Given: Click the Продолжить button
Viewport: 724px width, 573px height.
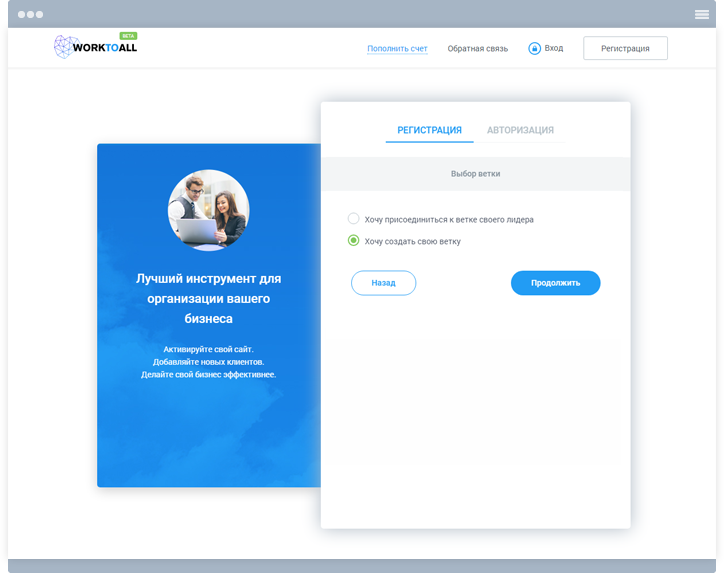Looking at the screenshot, I should point(555,283).
